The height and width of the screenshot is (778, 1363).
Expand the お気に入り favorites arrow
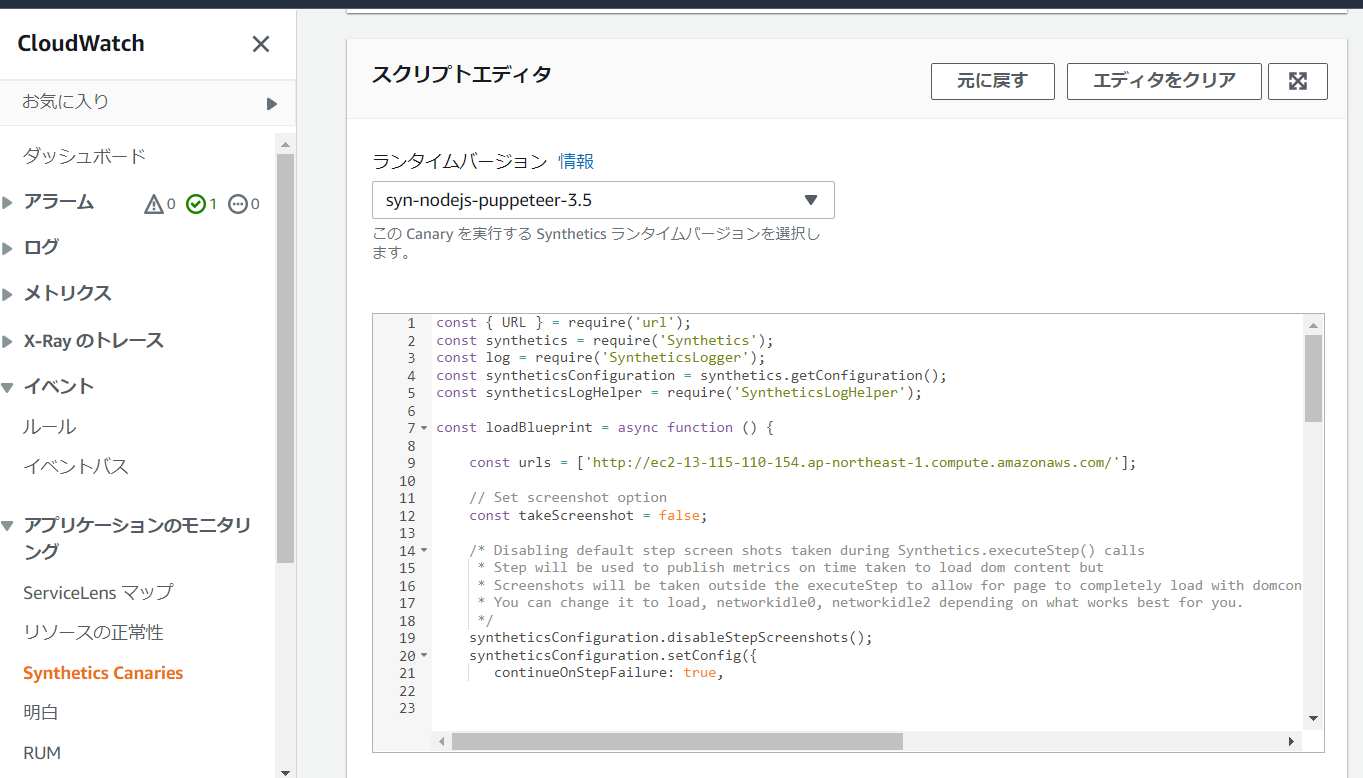coord(271,103)
